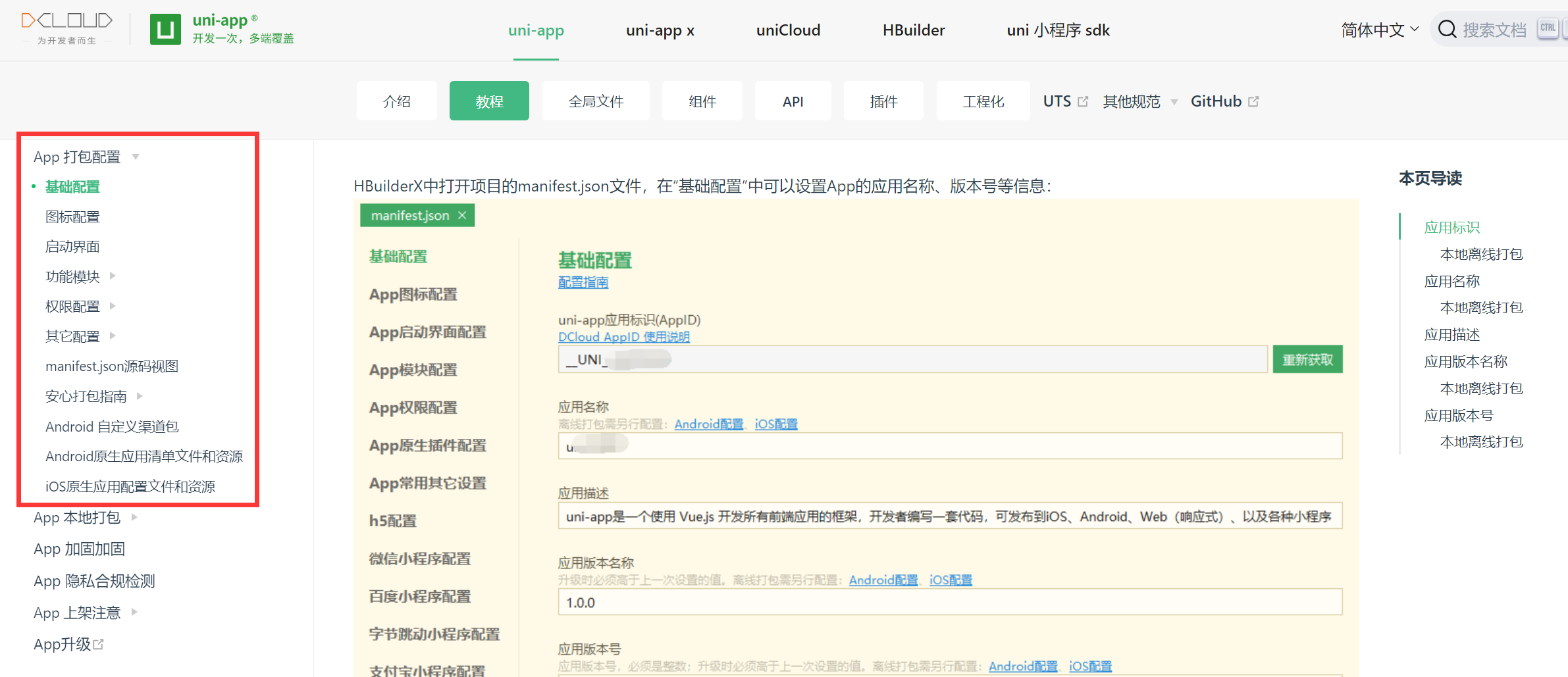
Task: Open the App升级 external link
Action: point(68,644)
